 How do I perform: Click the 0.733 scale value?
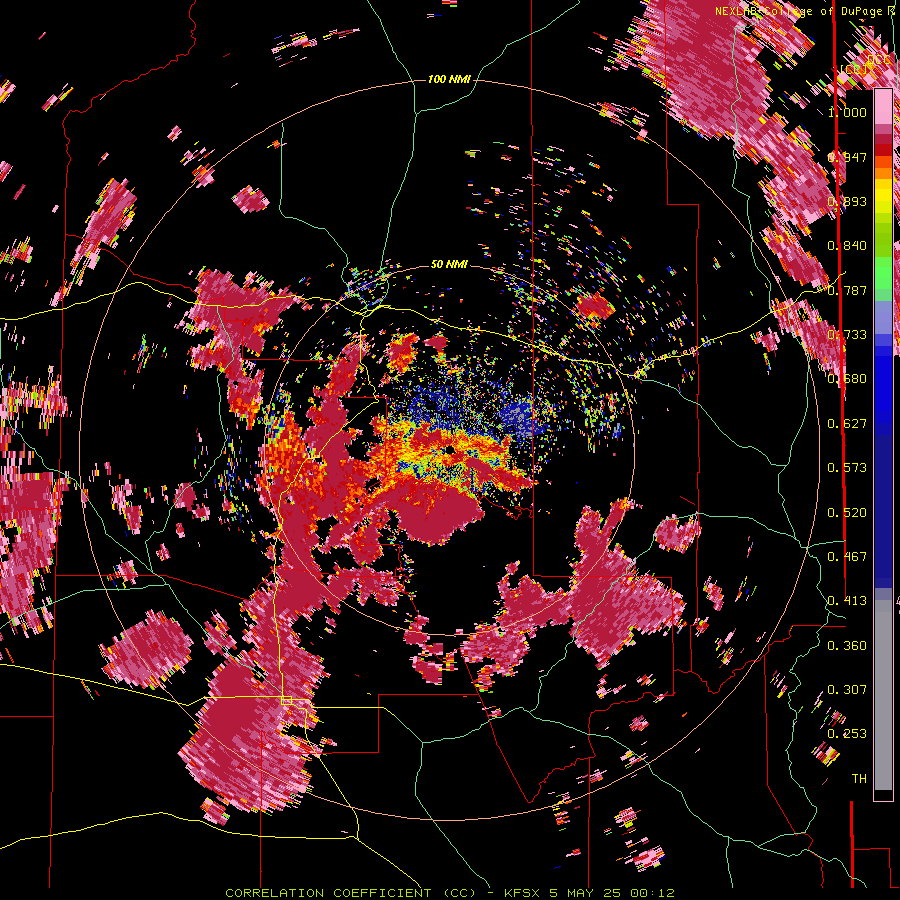click(x=847, y=335)
